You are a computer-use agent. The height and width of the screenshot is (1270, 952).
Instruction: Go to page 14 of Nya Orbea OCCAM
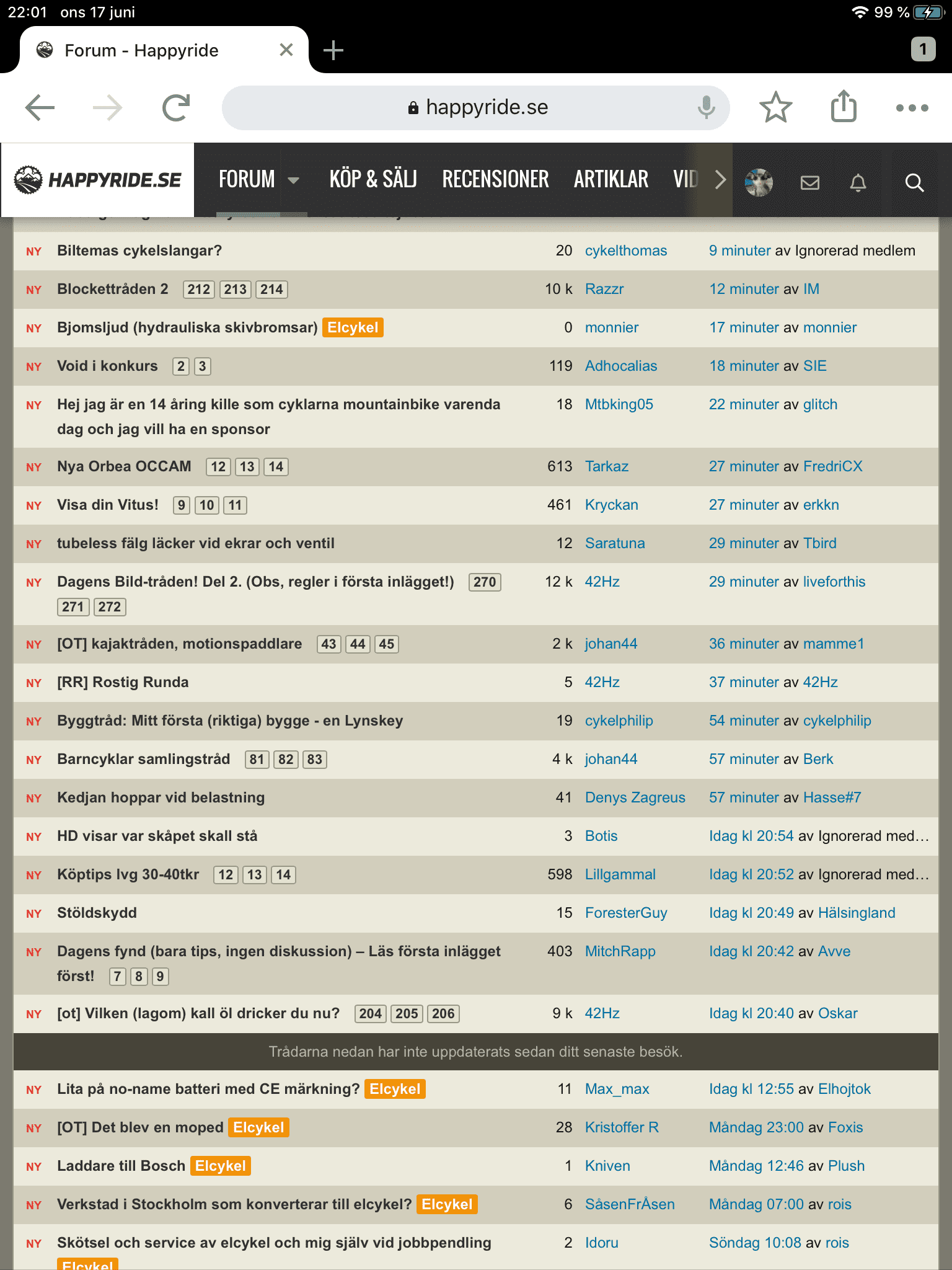click(x=276, y=467)
